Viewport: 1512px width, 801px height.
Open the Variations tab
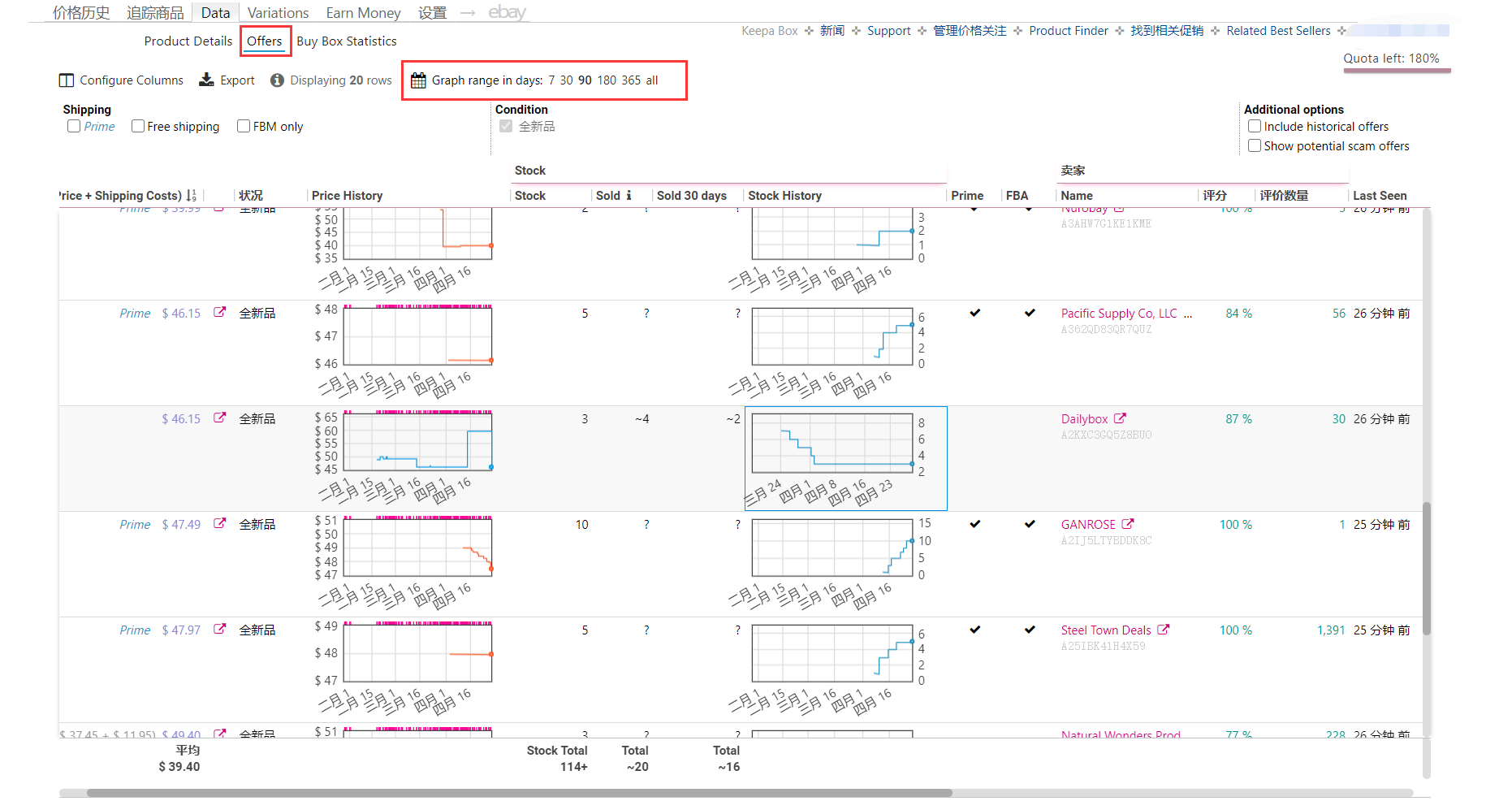278,13
